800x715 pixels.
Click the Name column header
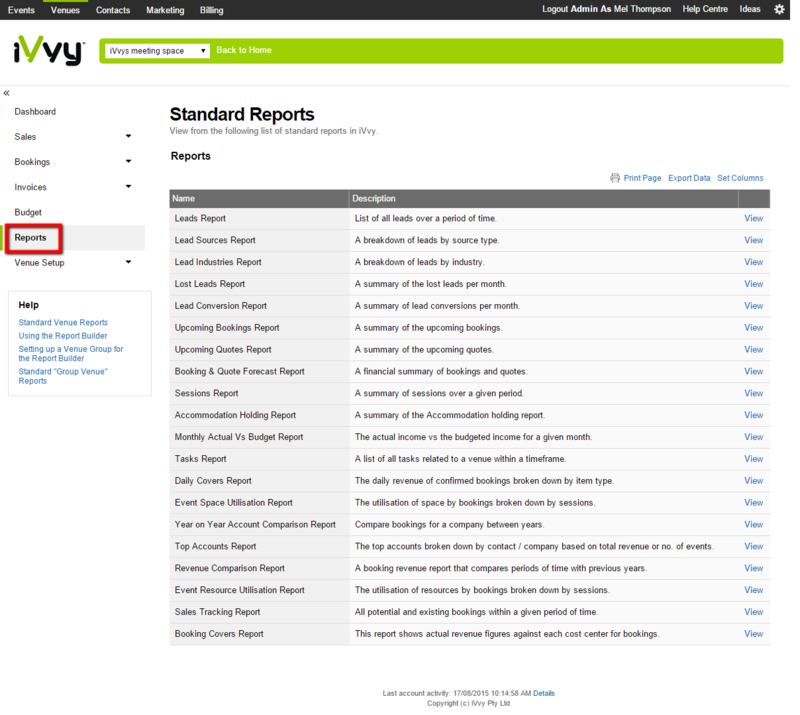[x=259, y=199]
